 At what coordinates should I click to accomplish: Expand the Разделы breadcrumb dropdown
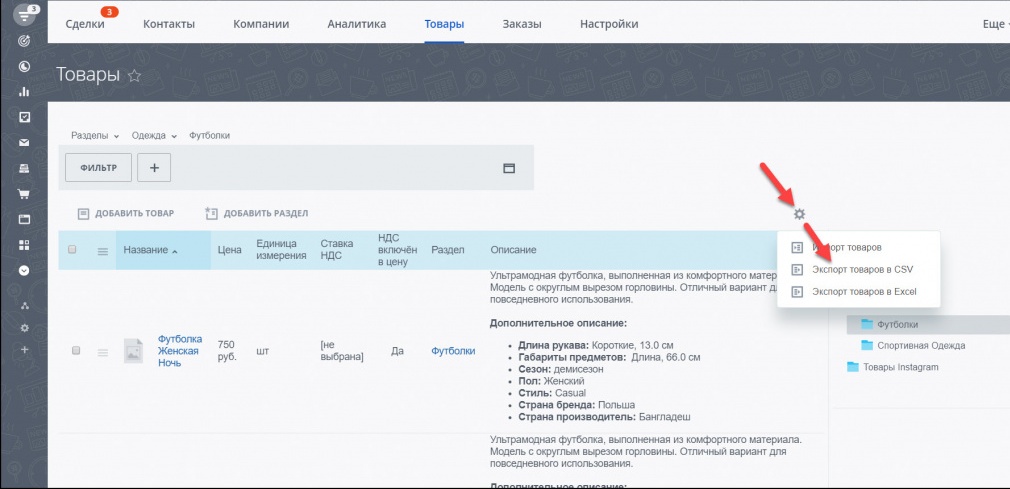(x=95, y=136)
